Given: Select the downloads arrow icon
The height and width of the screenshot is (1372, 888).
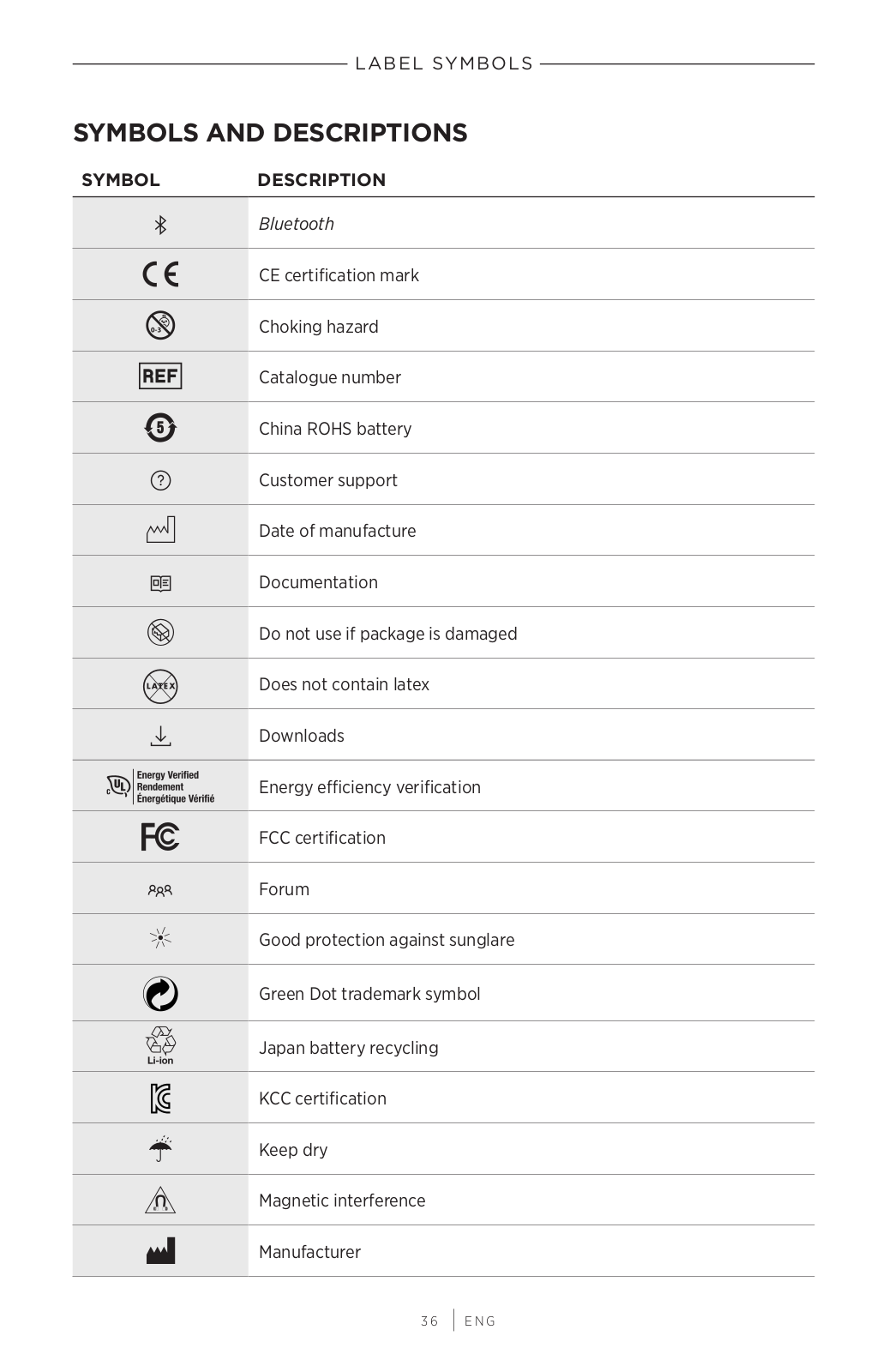Looking at the screenshot, I should pos(160,736).
